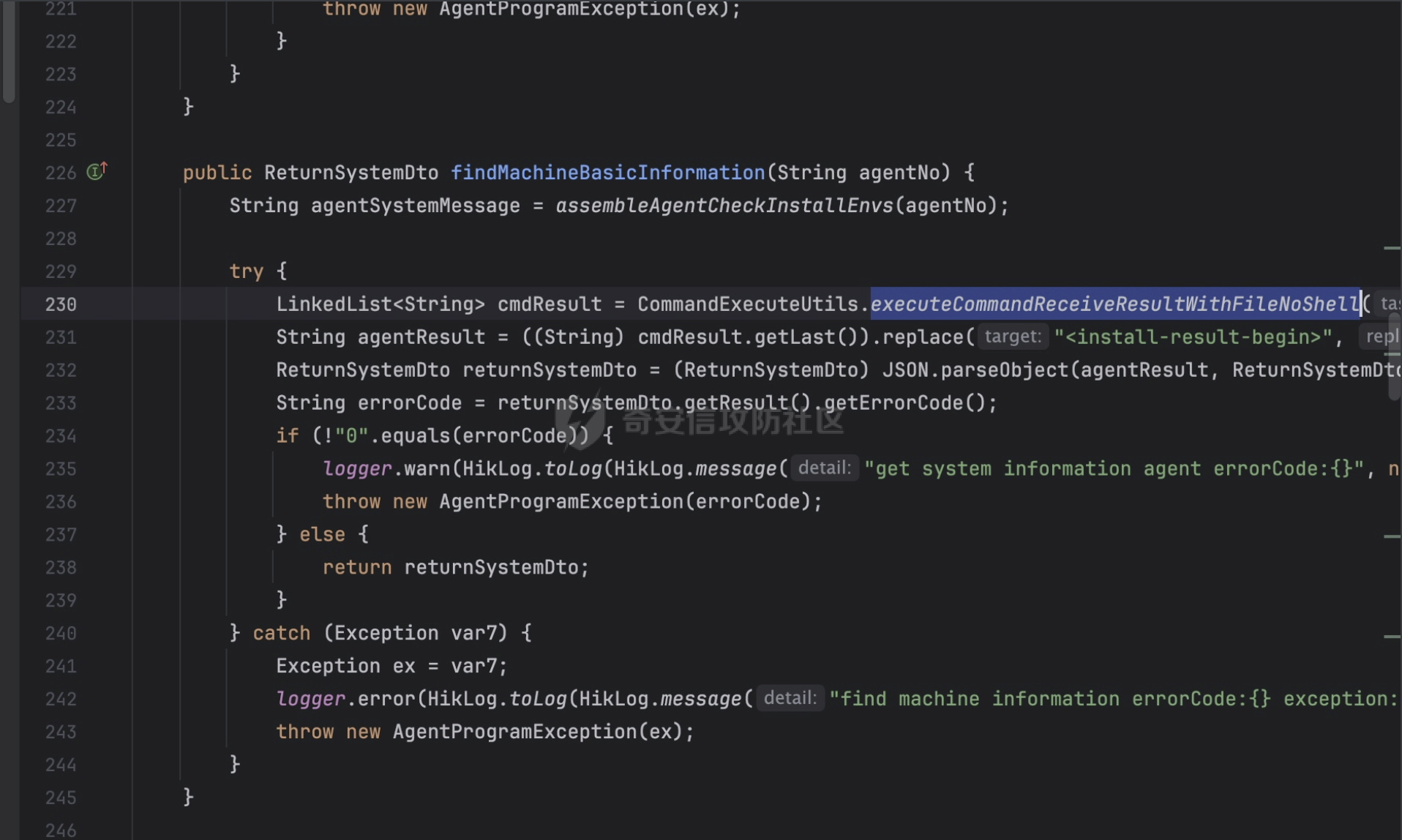
Task: Click the CommandExecuteUtils class reference
Action: pyautogui.click(x=747, y=304)
